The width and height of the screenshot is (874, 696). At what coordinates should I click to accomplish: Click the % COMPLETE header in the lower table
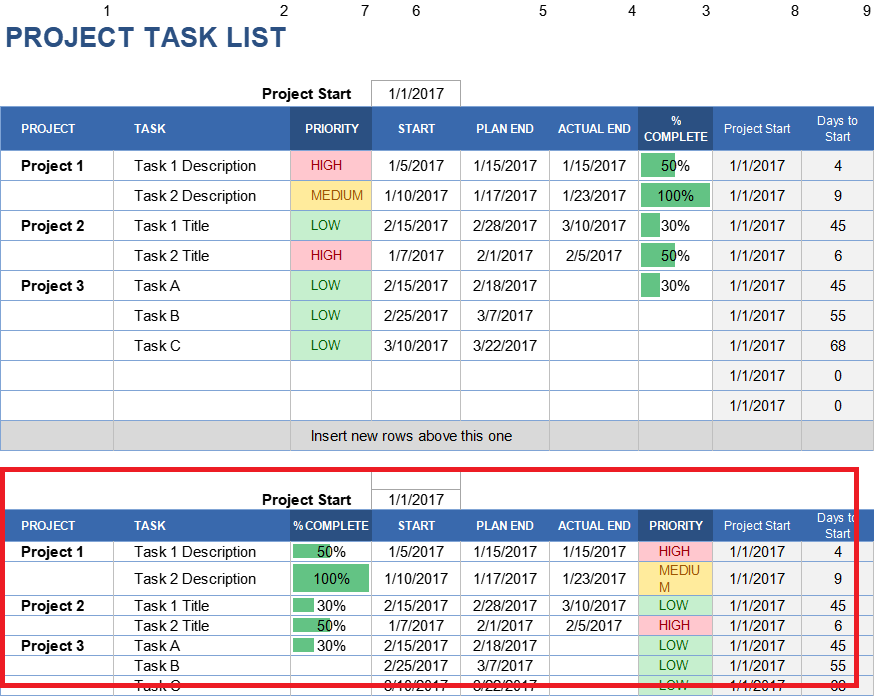[331, 526]
